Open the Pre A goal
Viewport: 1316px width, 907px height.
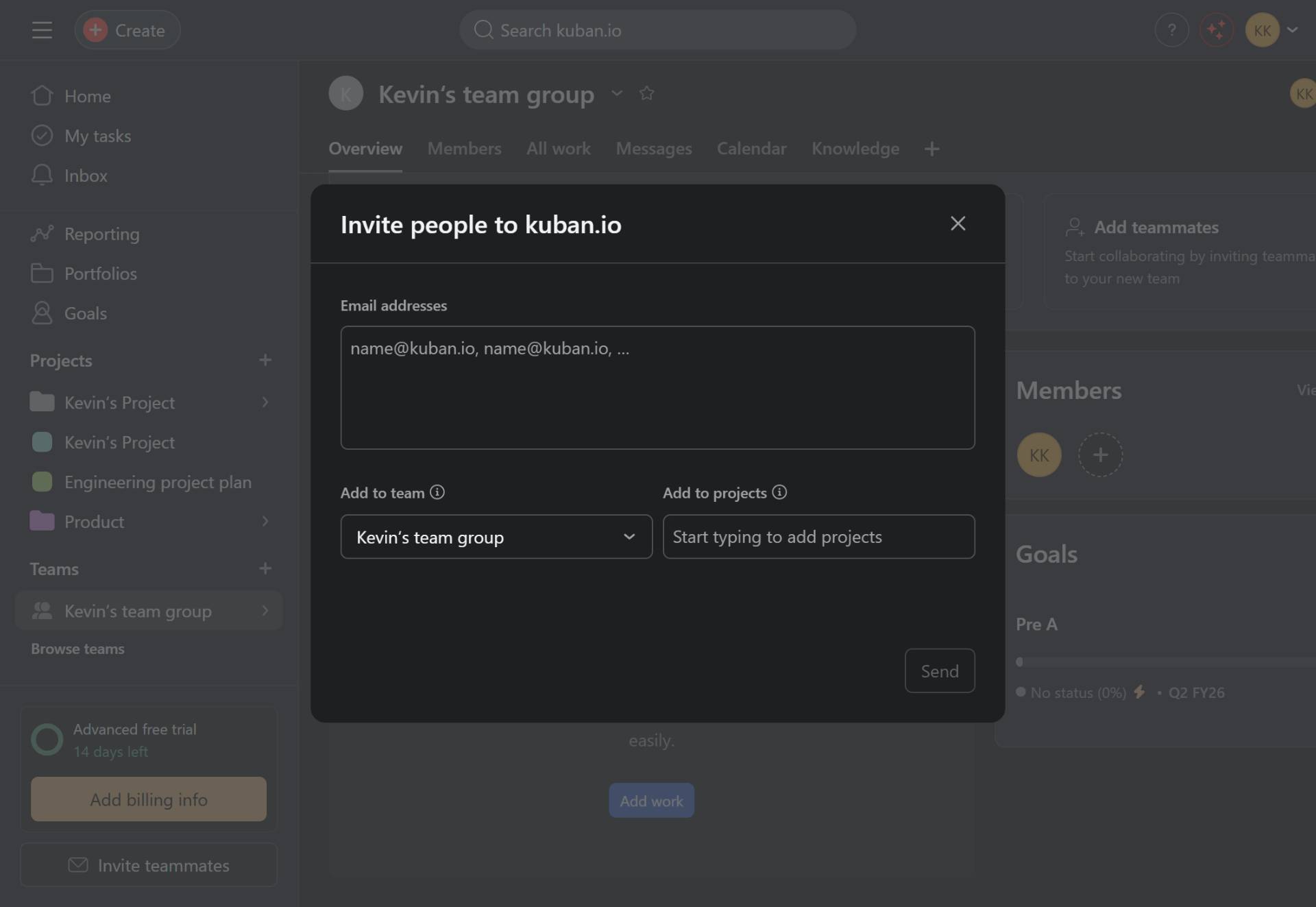pos(1036,624)
